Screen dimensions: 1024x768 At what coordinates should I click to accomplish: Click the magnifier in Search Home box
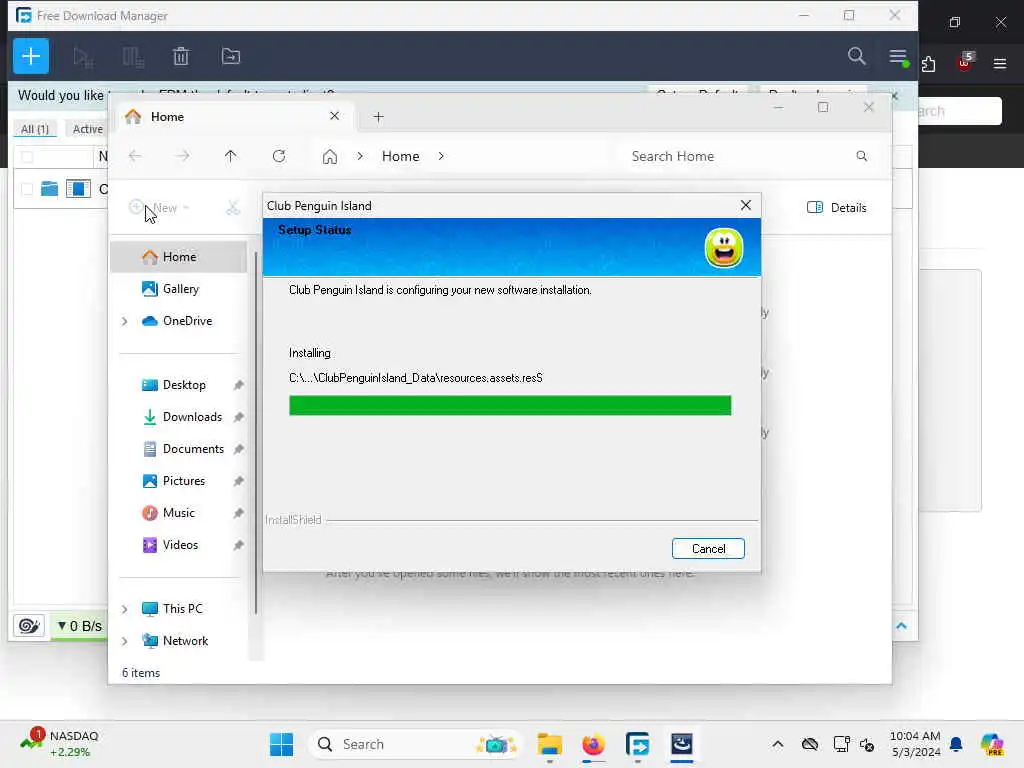click(x=861, y=156)
